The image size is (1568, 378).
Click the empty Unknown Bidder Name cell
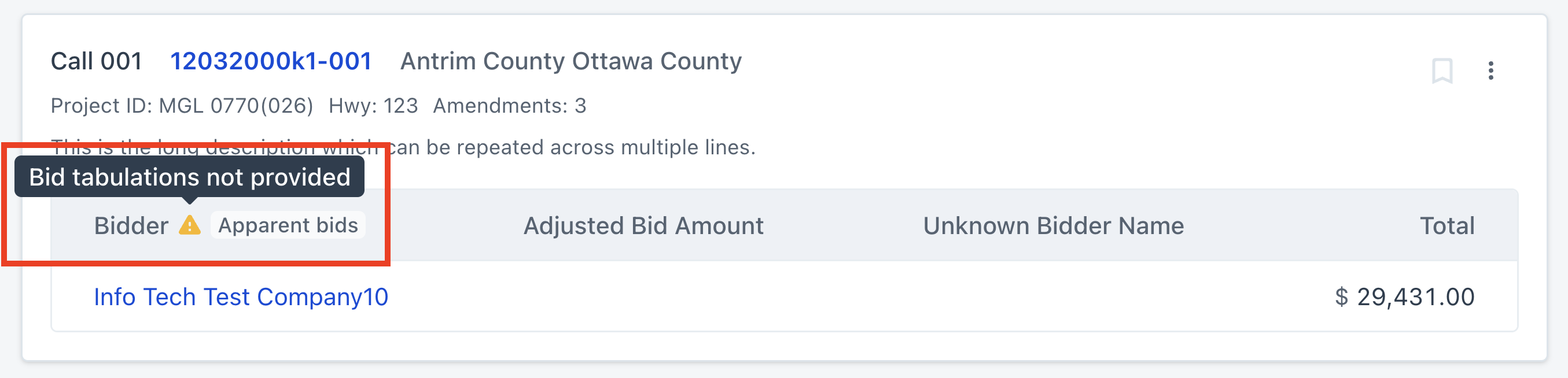[1053, 297]
